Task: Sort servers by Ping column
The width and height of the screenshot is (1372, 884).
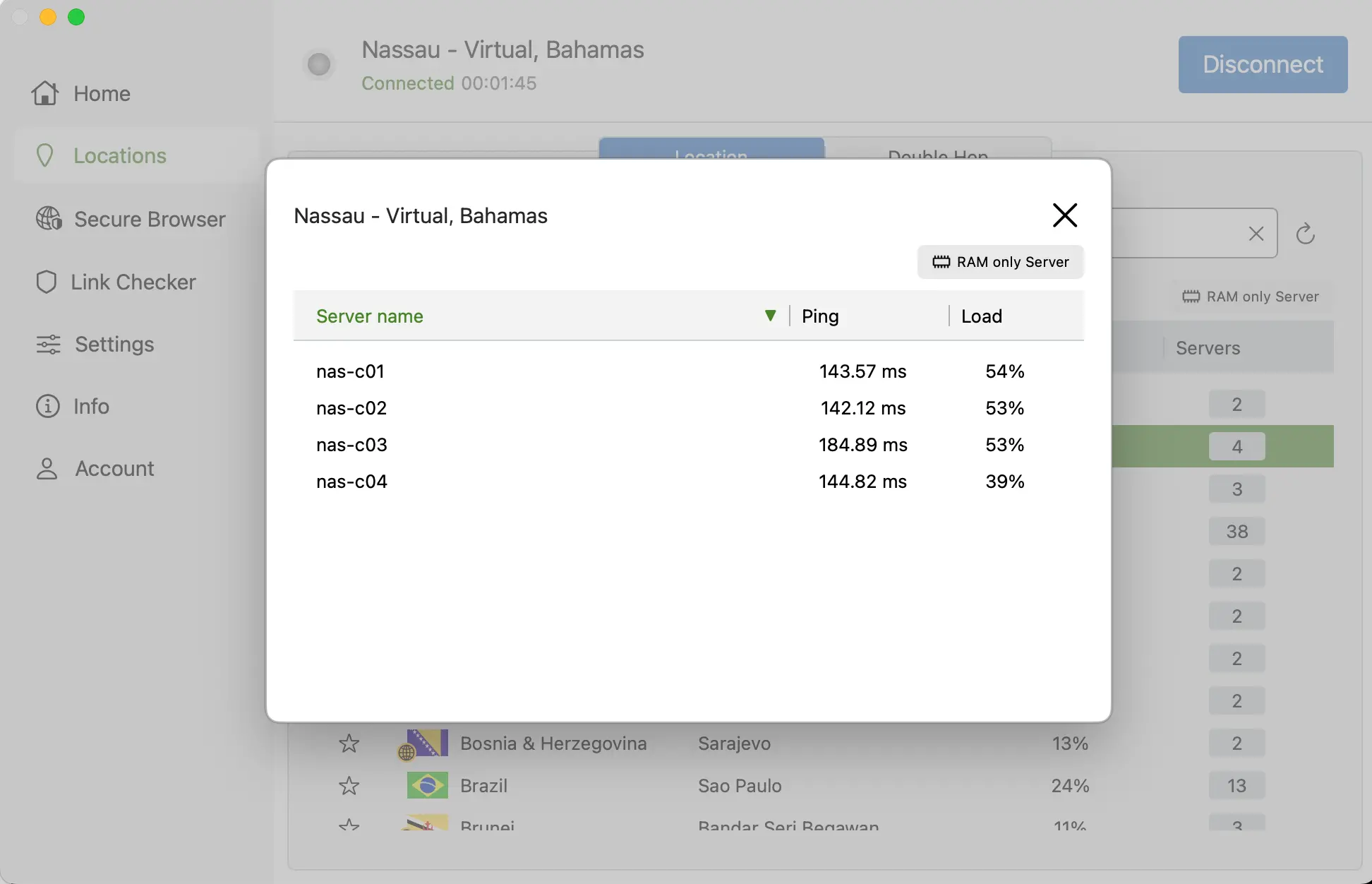Action: 819,316
